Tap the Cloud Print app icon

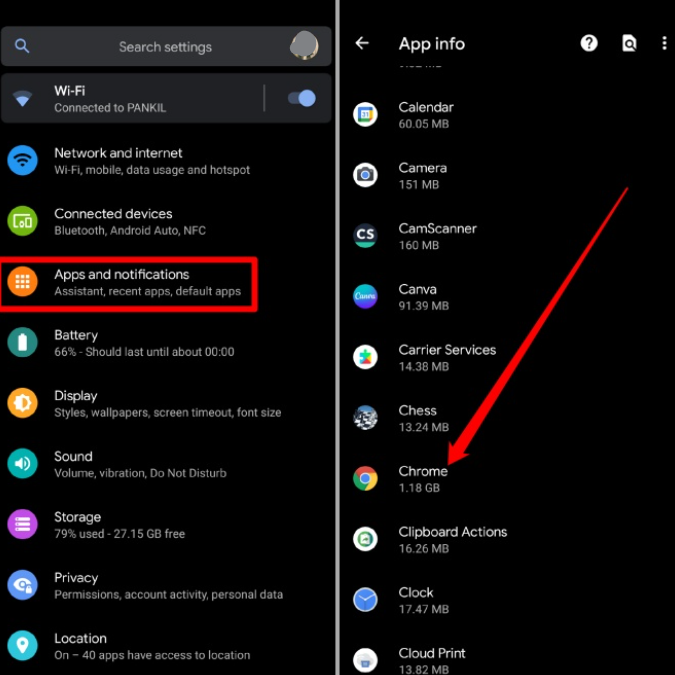pos(365,660)
